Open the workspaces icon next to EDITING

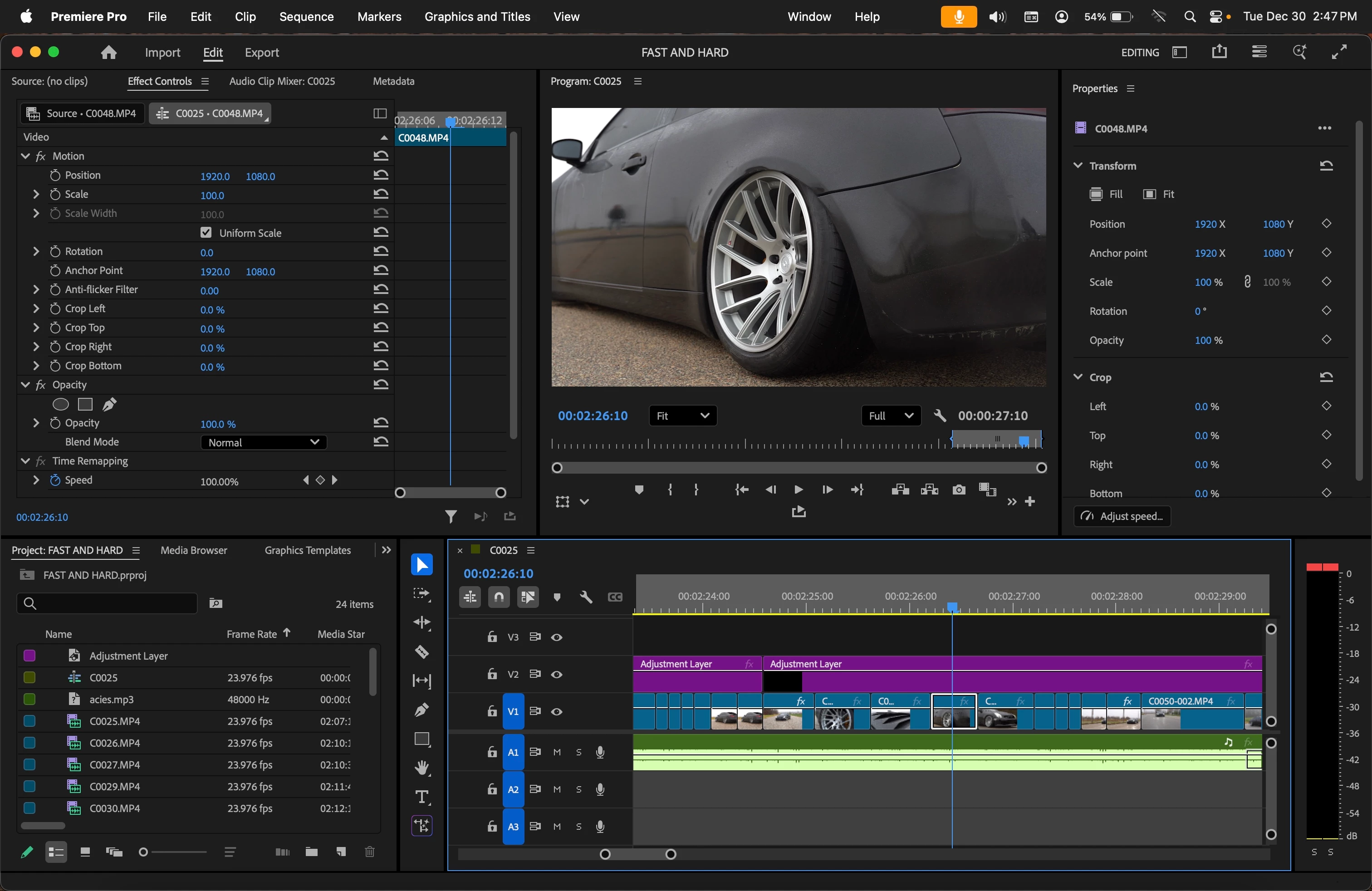[x=1180, y=52]
